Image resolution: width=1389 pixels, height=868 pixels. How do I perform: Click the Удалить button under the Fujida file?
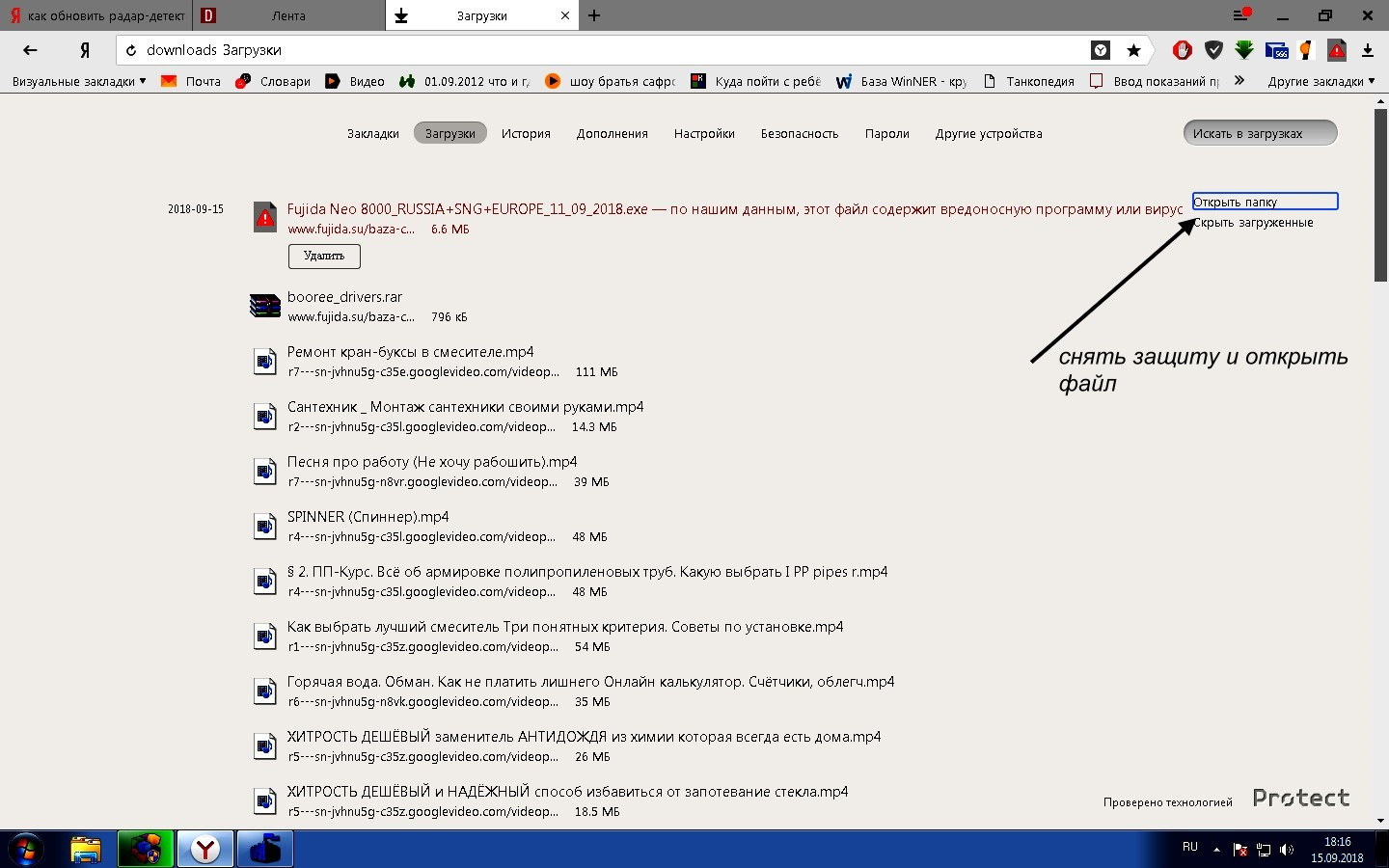(324, 256)
